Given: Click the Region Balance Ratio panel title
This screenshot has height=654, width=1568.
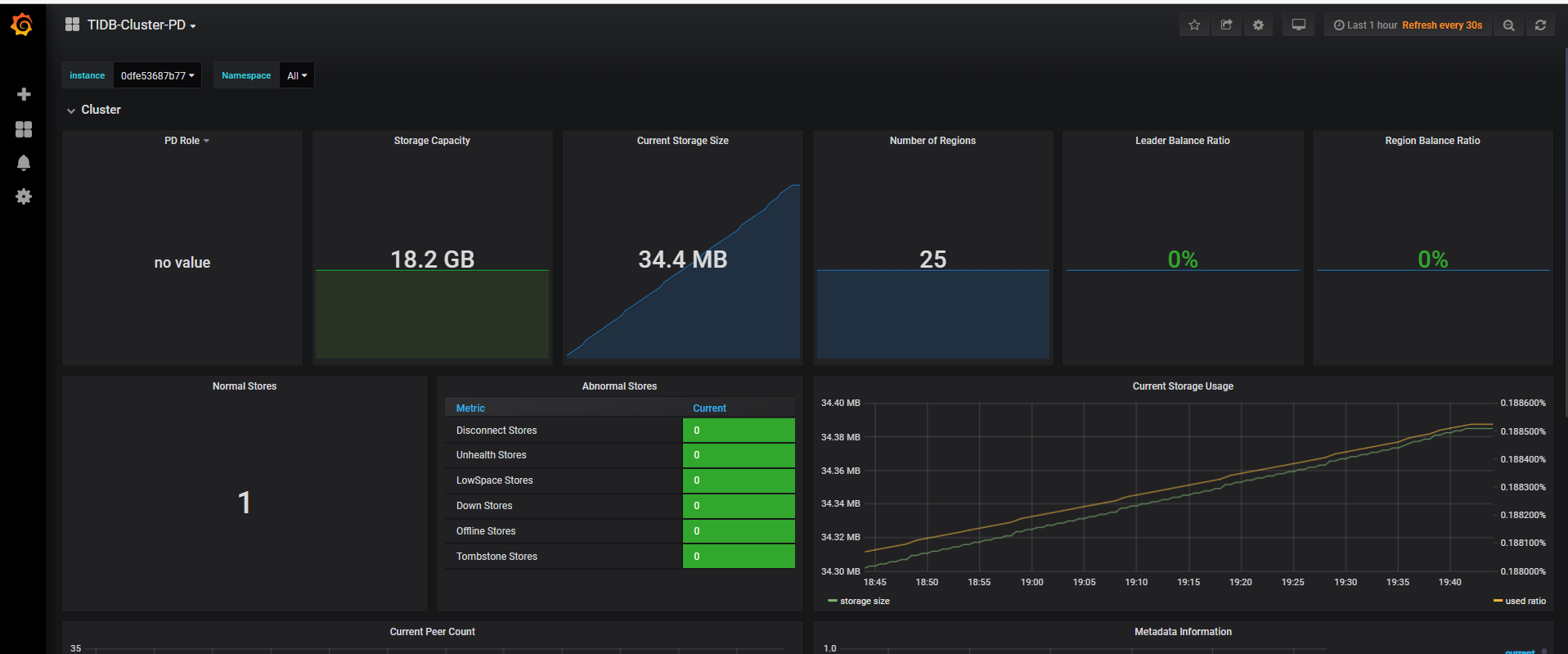Looking at the screenshot, I should pyautogui.click(x=1432, y=141).
